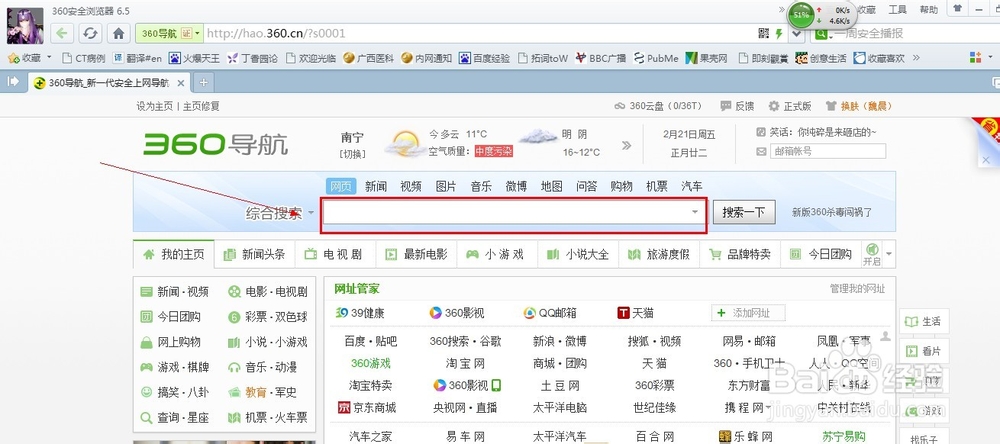Open the QR code icon in address bar
The width and height of the screenshot is (1000, 444).
[x=764, y=33]
